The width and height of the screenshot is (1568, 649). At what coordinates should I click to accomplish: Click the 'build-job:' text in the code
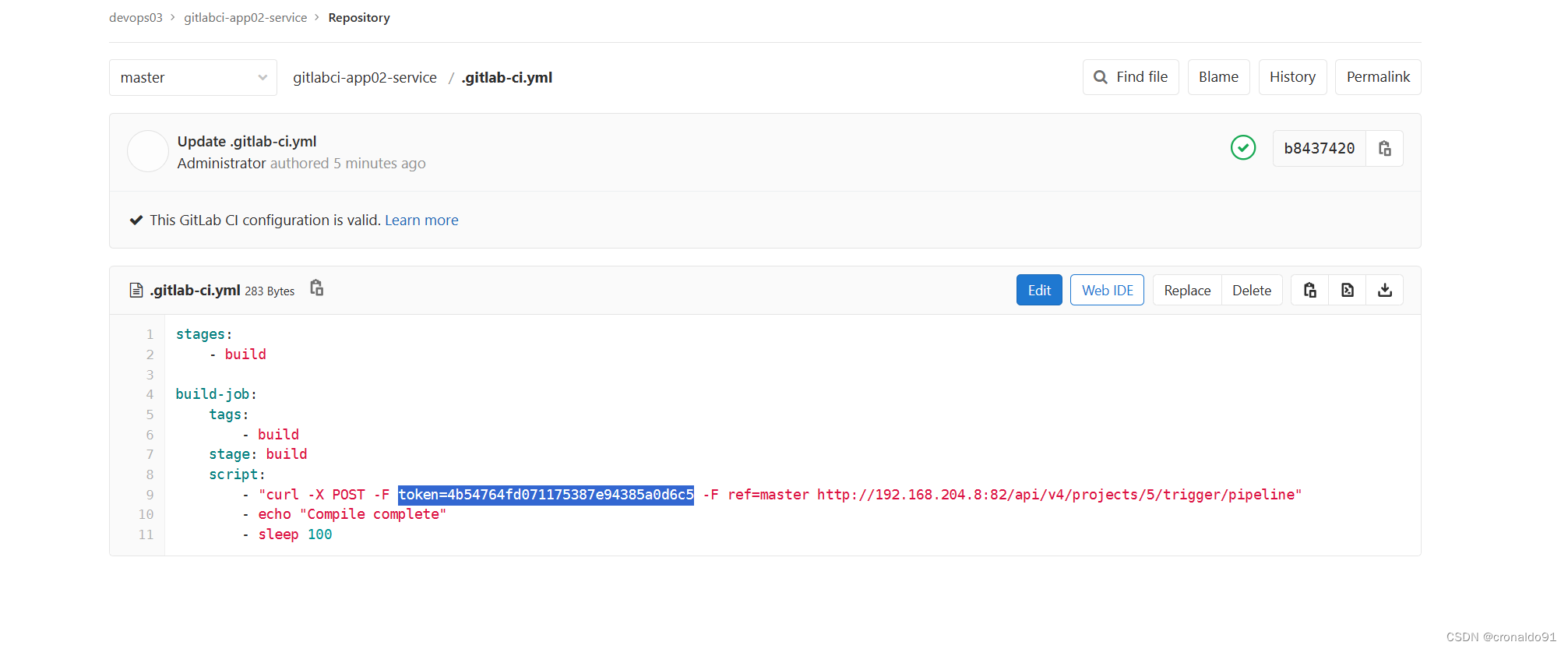point(216,394)
